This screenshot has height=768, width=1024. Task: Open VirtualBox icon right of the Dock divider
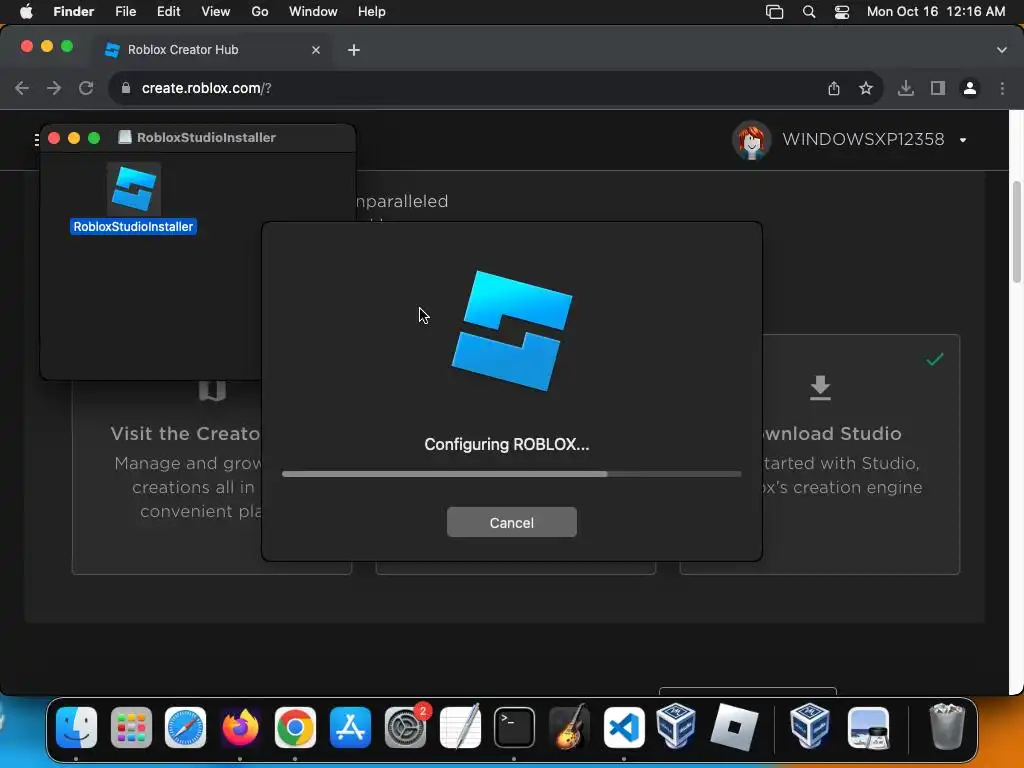click(810, 727)
